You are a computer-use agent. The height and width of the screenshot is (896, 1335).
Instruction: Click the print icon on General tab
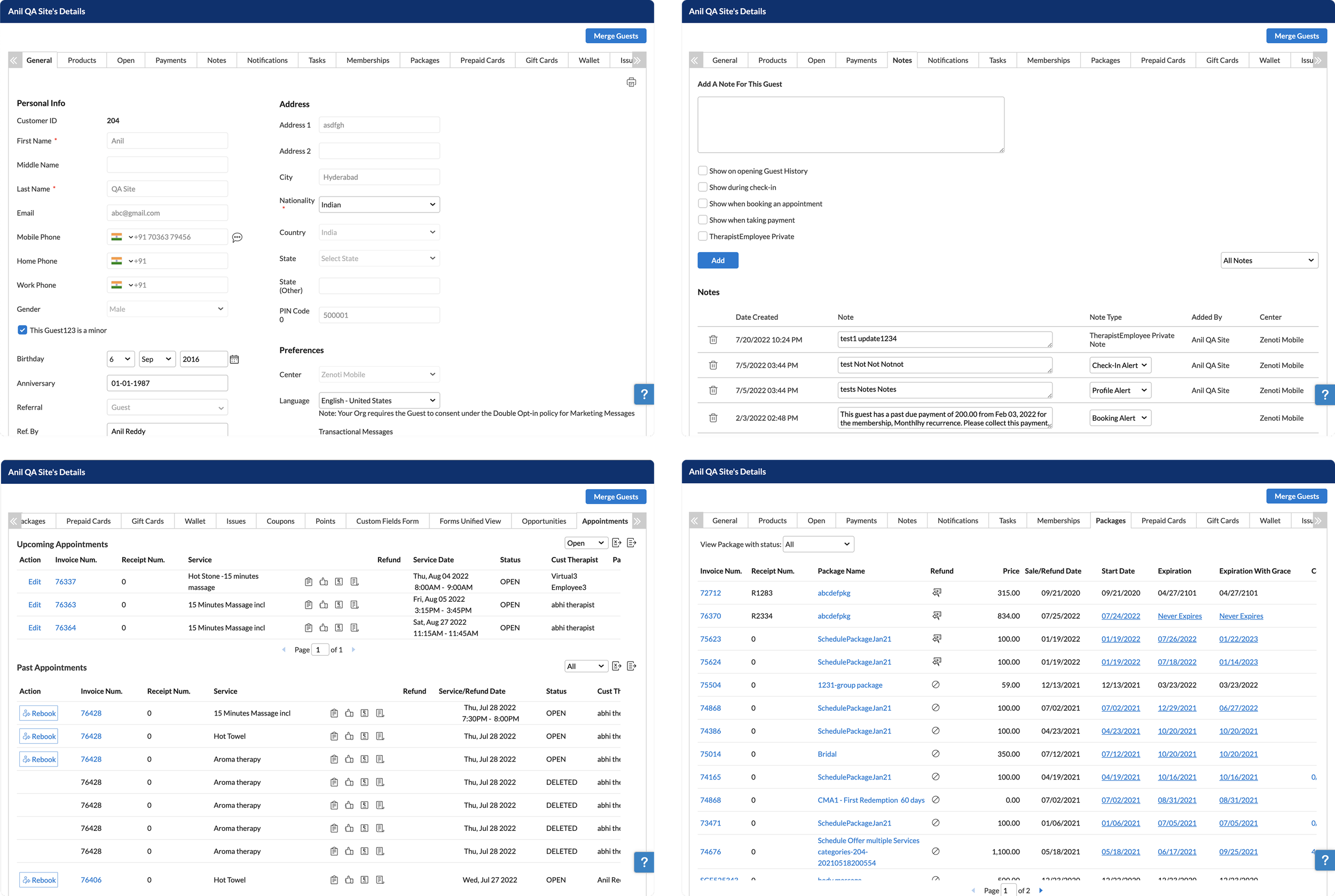(x=631, y=82)
